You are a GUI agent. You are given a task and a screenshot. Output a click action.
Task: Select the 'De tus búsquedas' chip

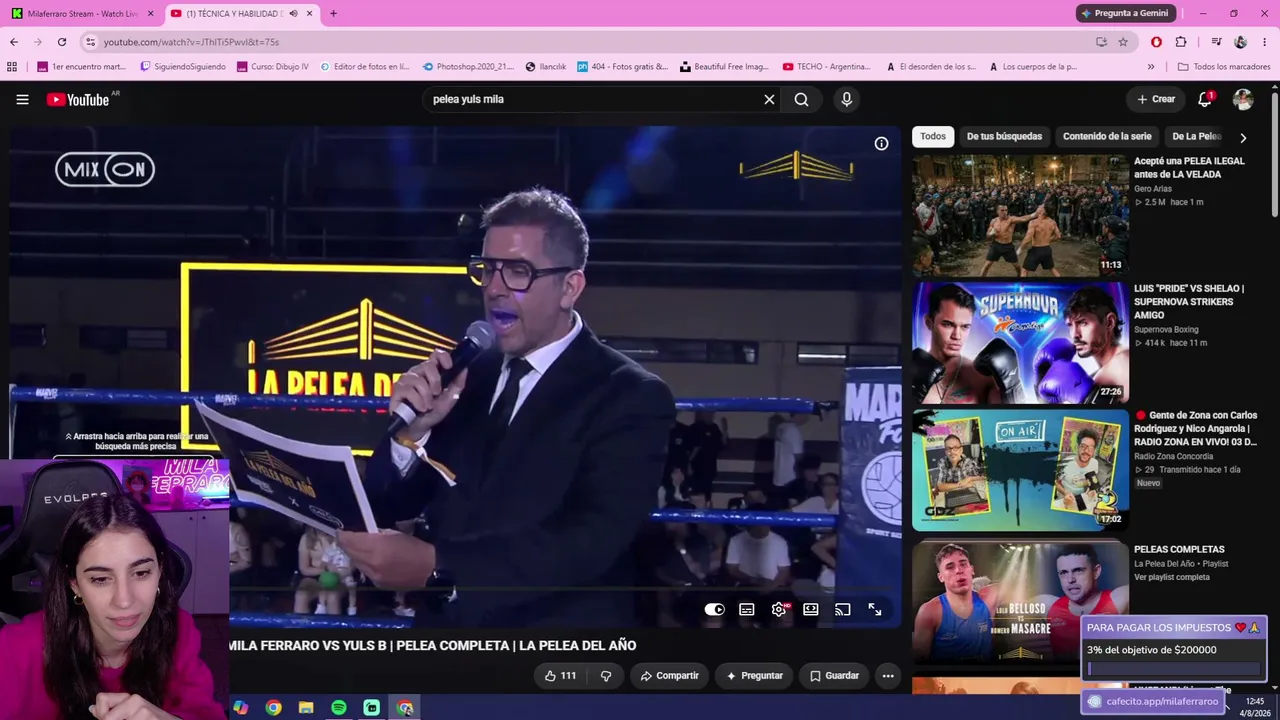tap(1004, 136)
